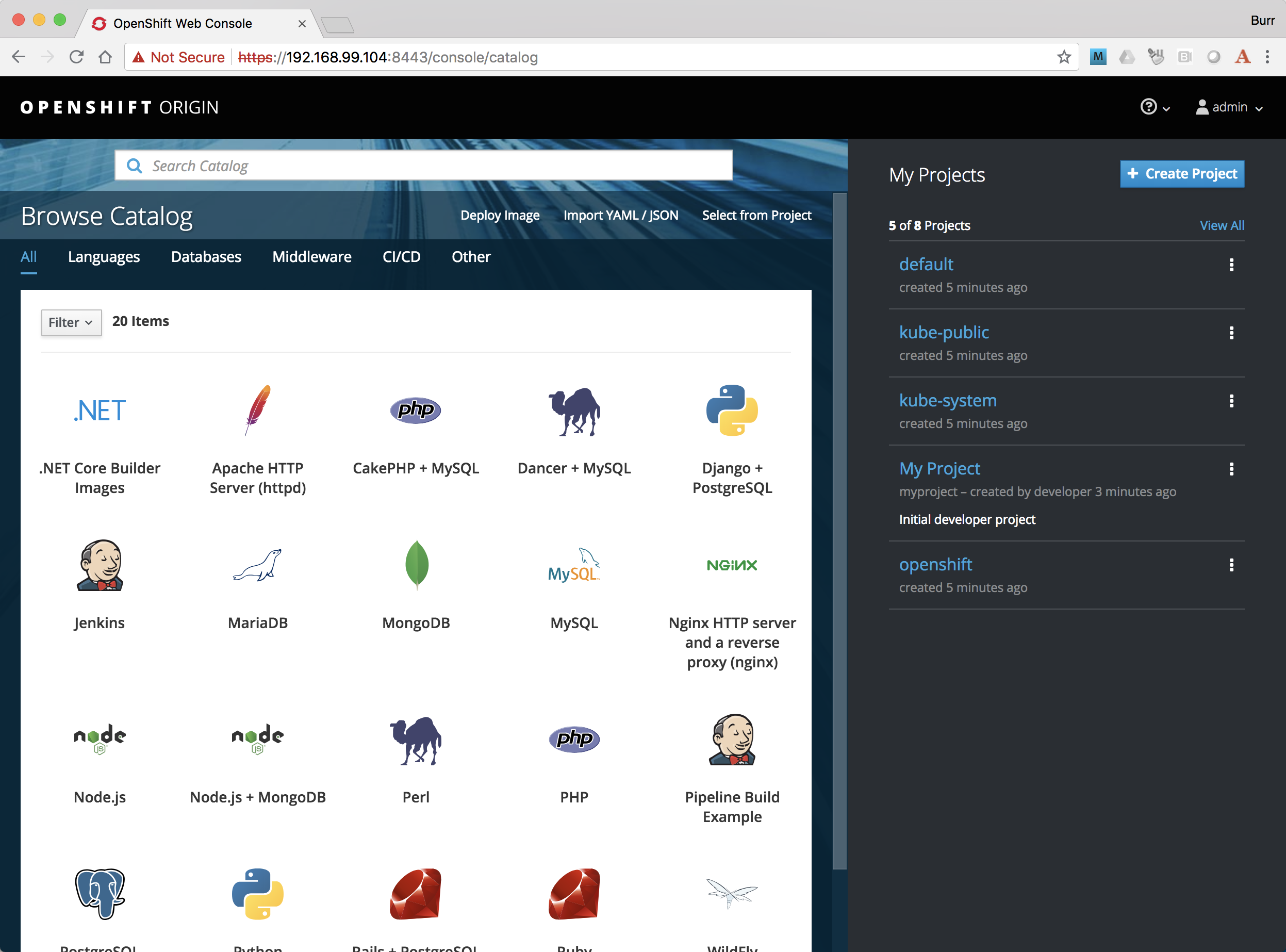Select the CI/CD catalog tab
Image resolution: width=1286 pixels, height=952 pixels.
401,257
